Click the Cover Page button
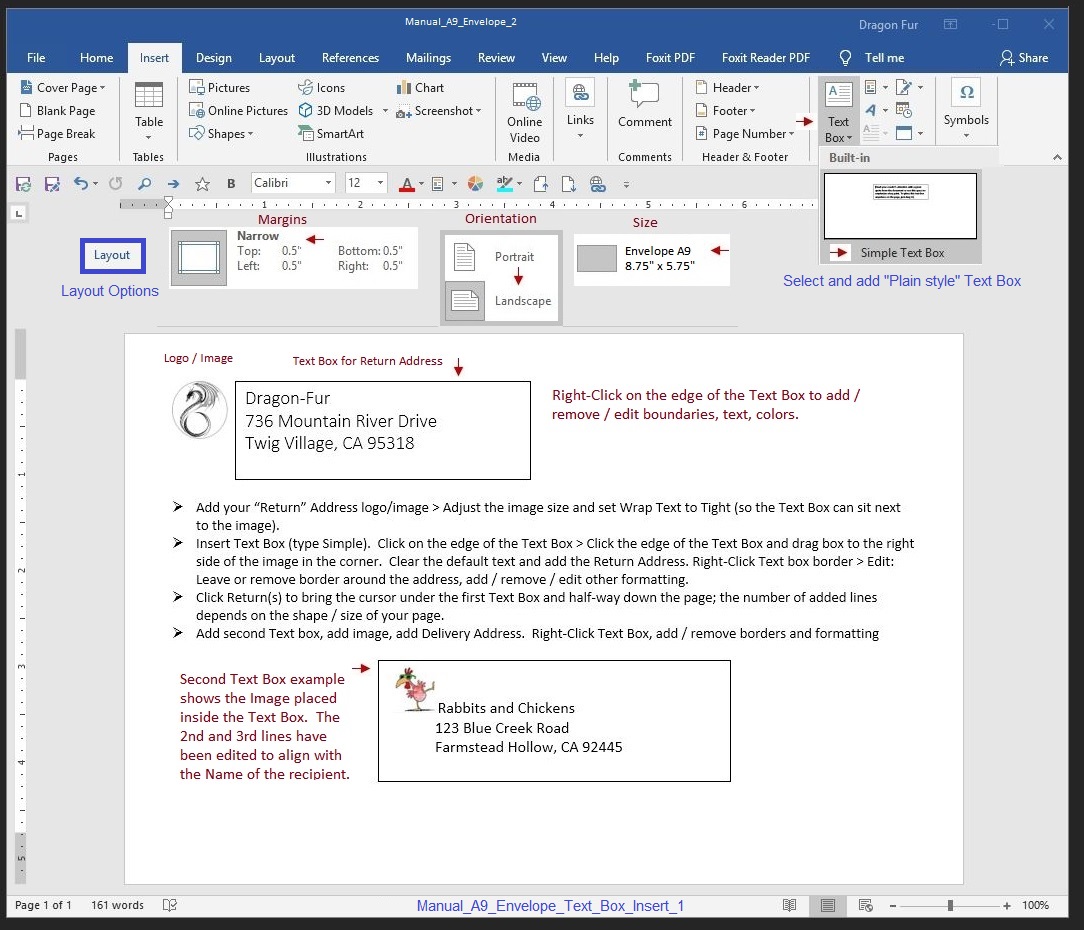The image size is (1084, 930). [x=64, y=87]
